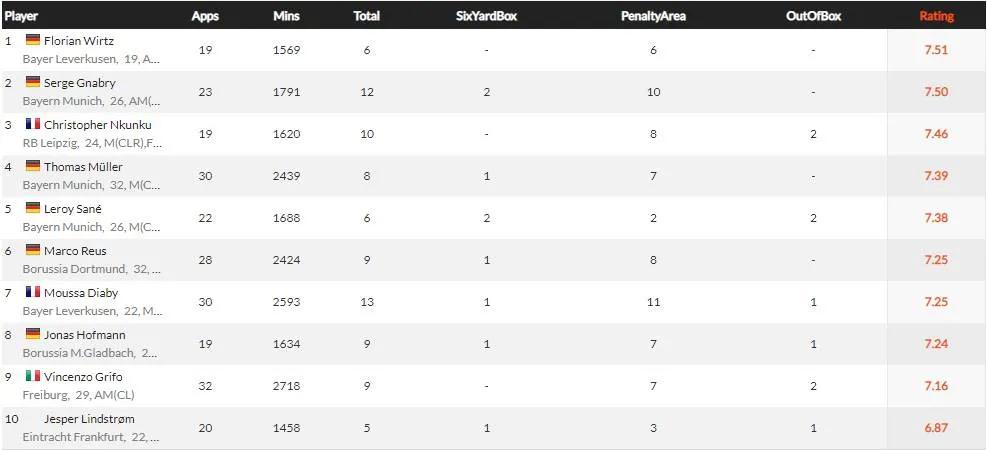
Task: Click the German flag beside Thomas Müller
Action: (33, 166)
